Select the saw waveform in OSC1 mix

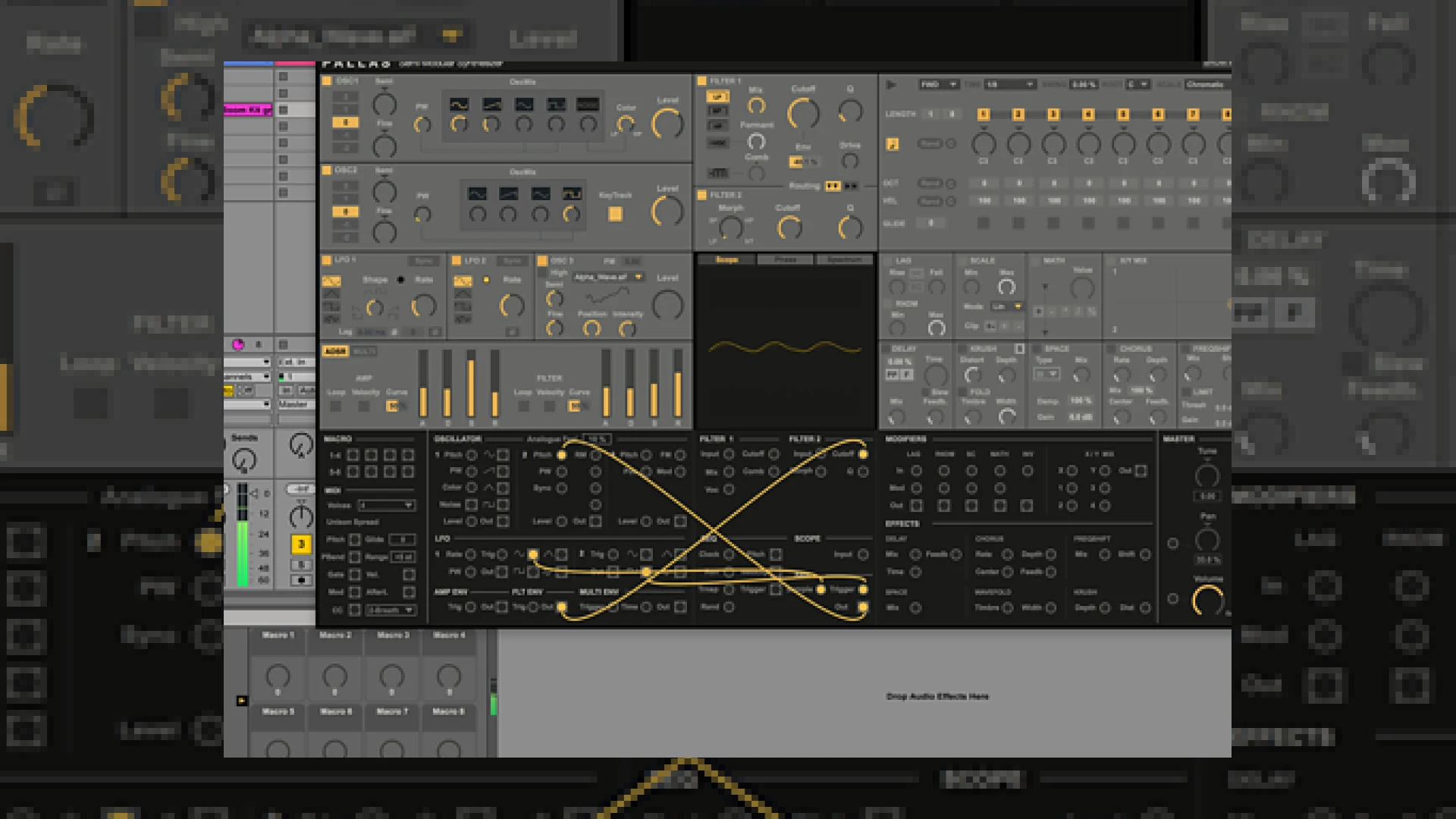pyautogui.click(x=491, y=105)
